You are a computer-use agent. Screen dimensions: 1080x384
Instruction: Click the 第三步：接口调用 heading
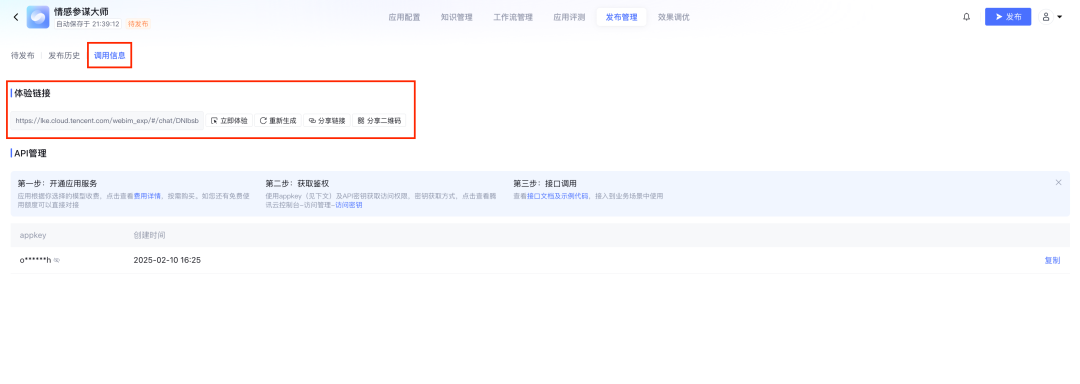click(x=545, y=184)
